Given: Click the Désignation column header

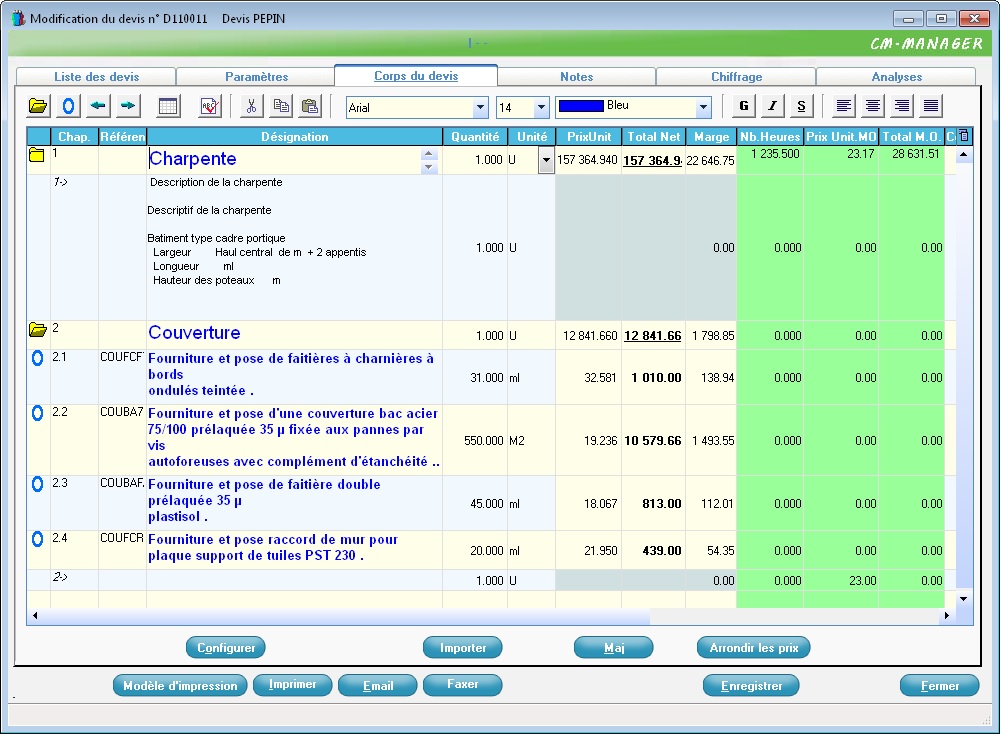Looking at the screenshot, I should pyautogui.click(x=294, y=137).
